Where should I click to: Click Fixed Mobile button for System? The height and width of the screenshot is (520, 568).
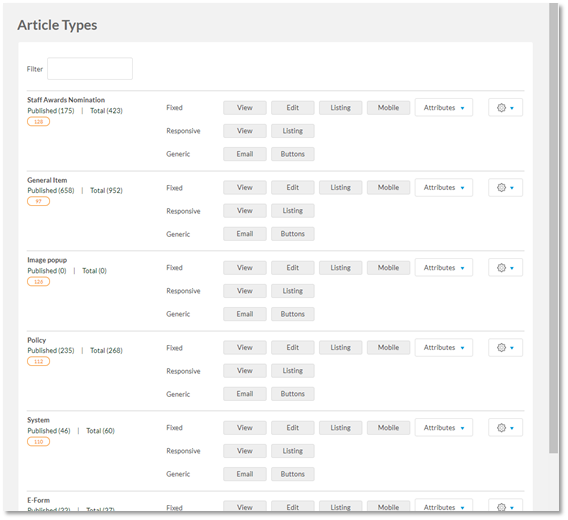click(x=388, y=428)
